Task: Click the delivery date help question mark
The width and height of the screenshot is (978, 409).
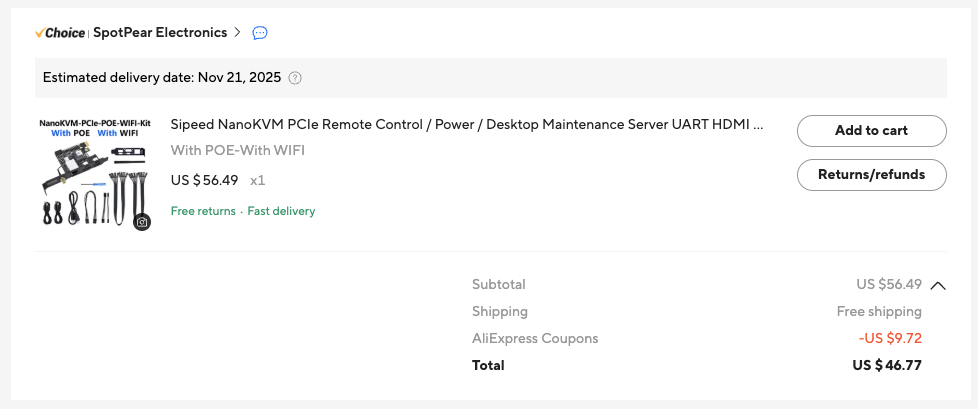Action: pyautogui.click(x=295, y=78)
